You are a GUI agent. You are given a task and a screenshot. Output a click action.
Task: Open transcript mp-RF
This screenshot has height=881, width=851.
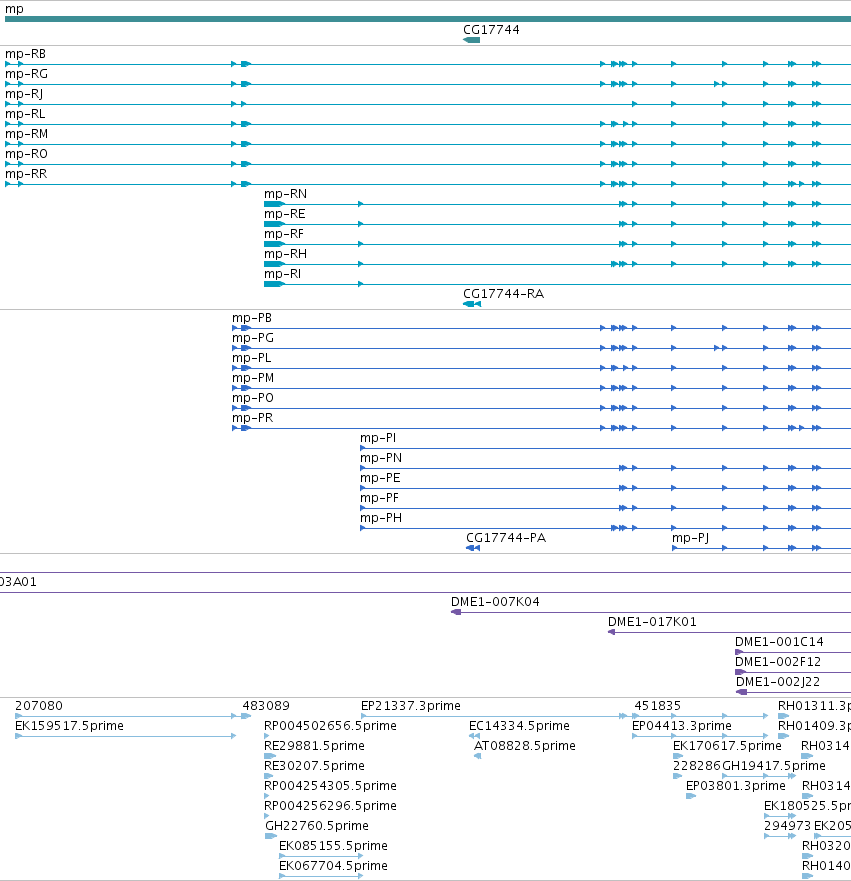click(x=284, y=234)
